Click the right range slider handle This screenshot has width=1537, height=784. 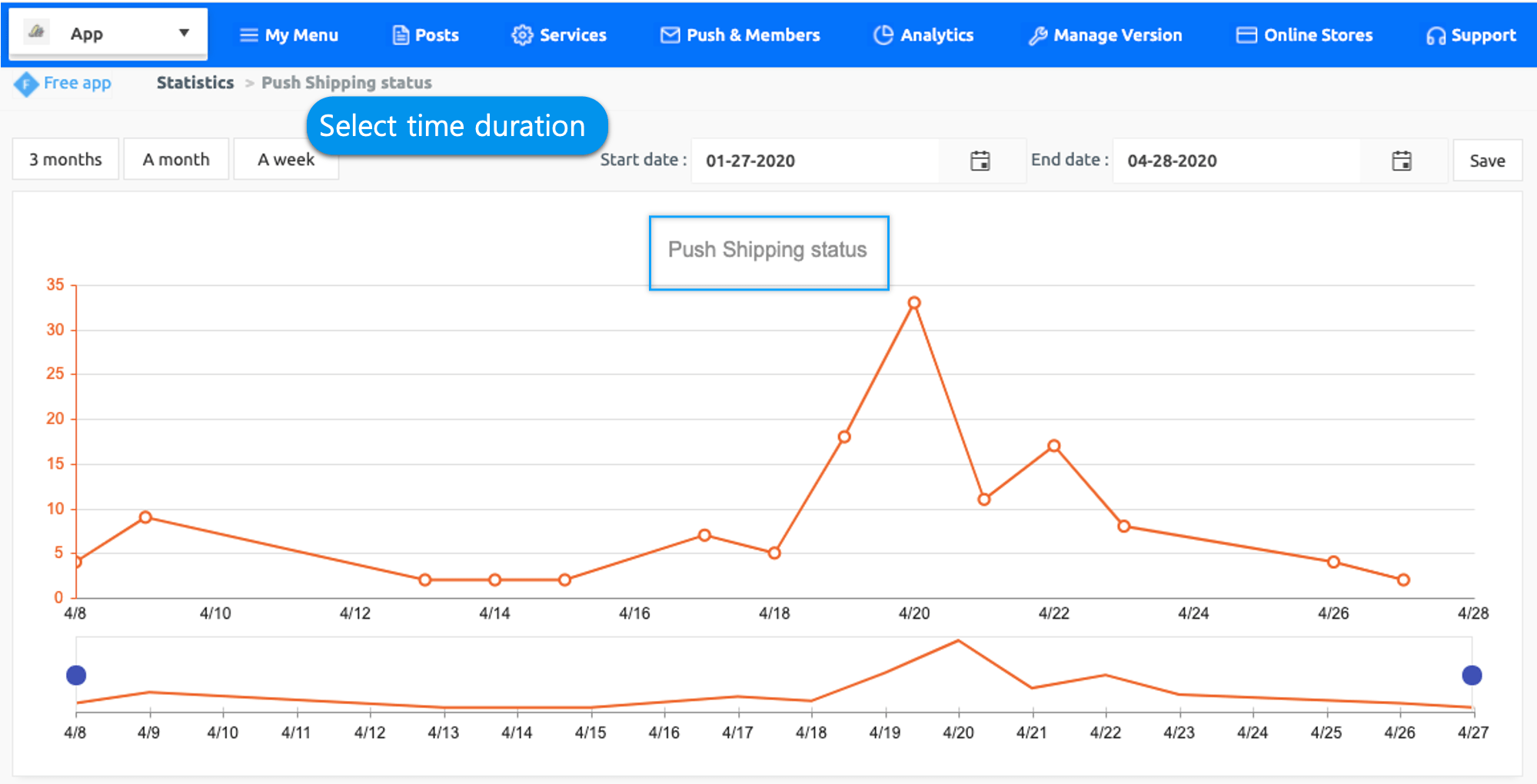click(x=1472, y=676)
